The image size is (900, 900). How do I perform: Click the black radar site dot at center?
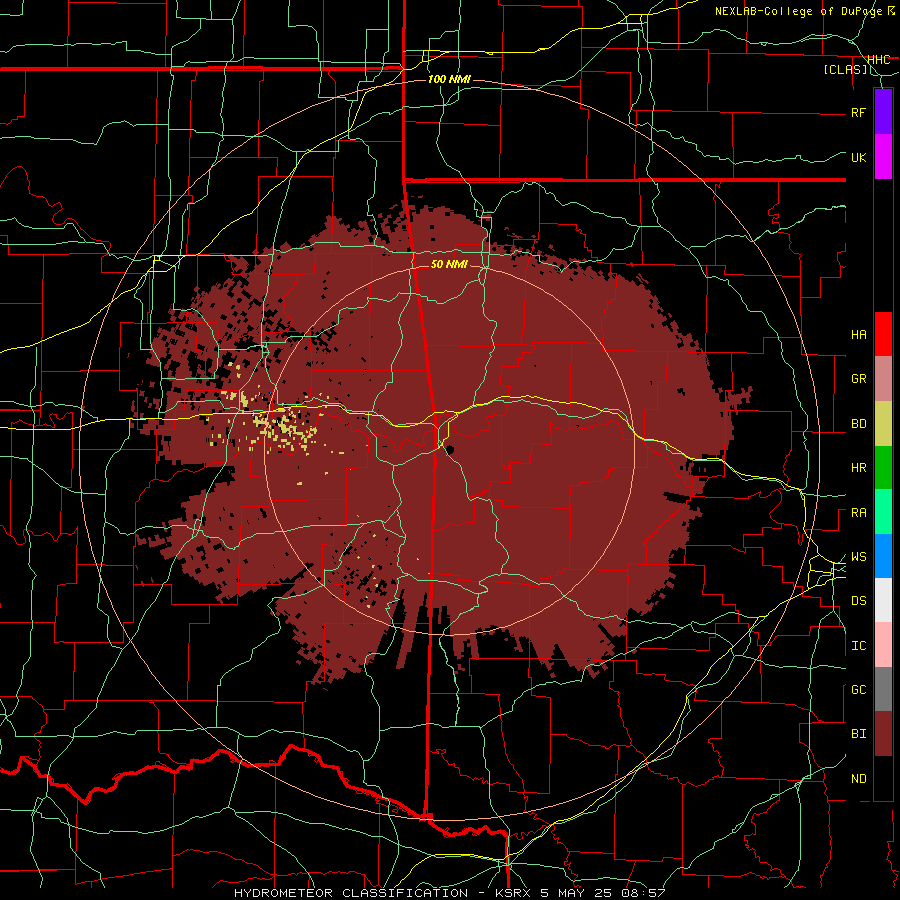coord(450,449)
